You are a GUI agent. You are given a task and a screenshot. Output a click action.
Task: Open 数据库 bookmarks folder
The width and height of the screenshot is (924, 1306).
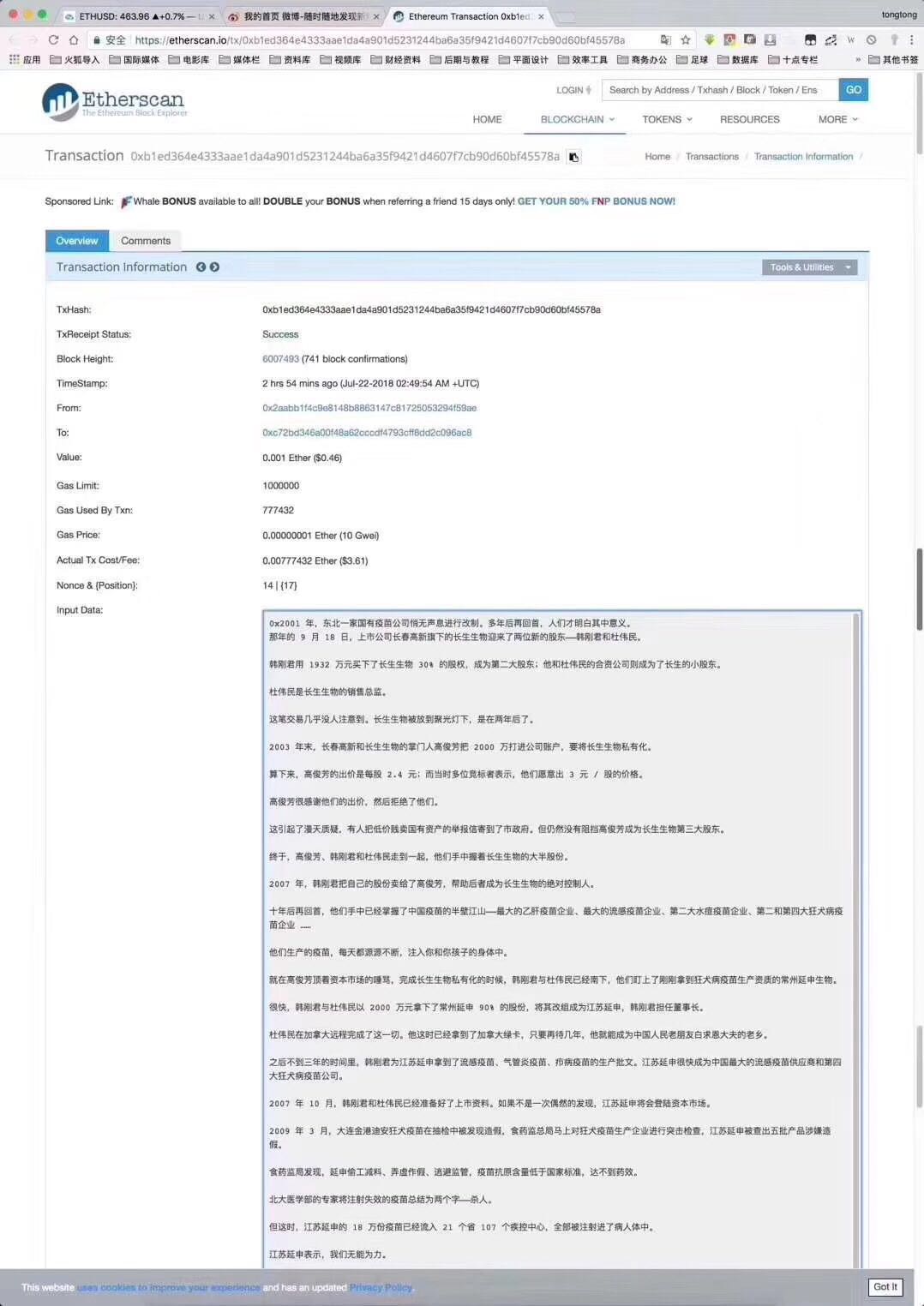pos(738,60)
